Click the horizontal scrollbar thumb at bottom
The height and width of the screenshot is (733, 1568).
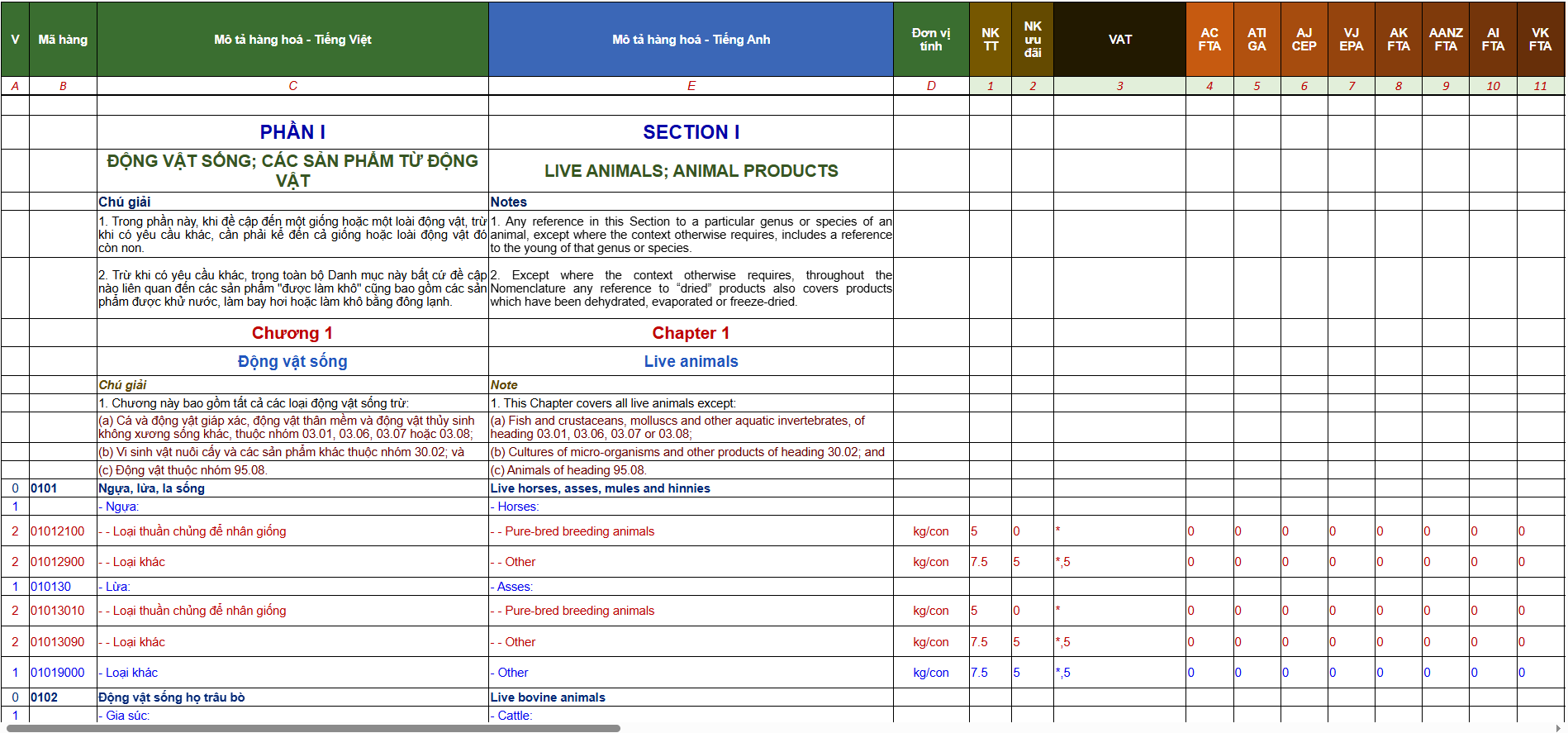(312, 728)
